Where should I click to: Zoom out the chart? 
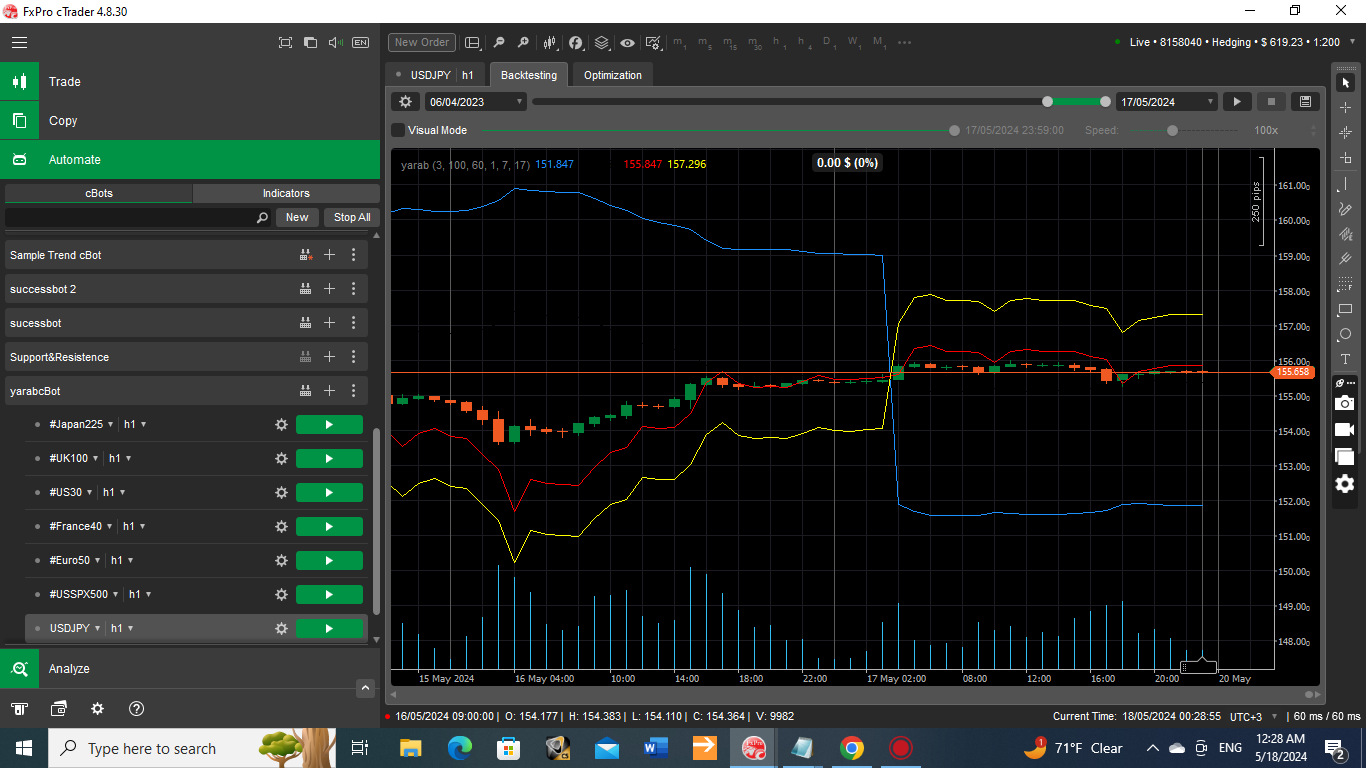point(498,43)
